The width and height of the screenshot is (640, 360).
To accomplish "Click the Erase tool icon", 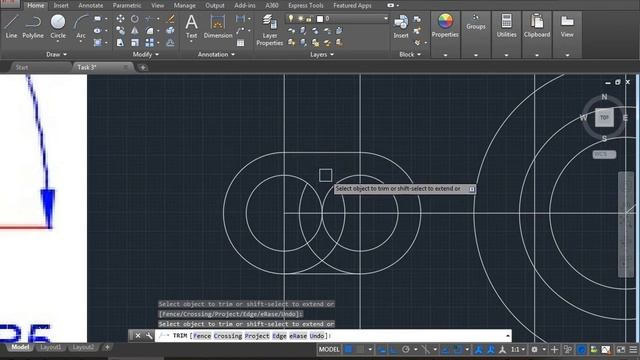I will pyautogui.click(x=171, y=19).
